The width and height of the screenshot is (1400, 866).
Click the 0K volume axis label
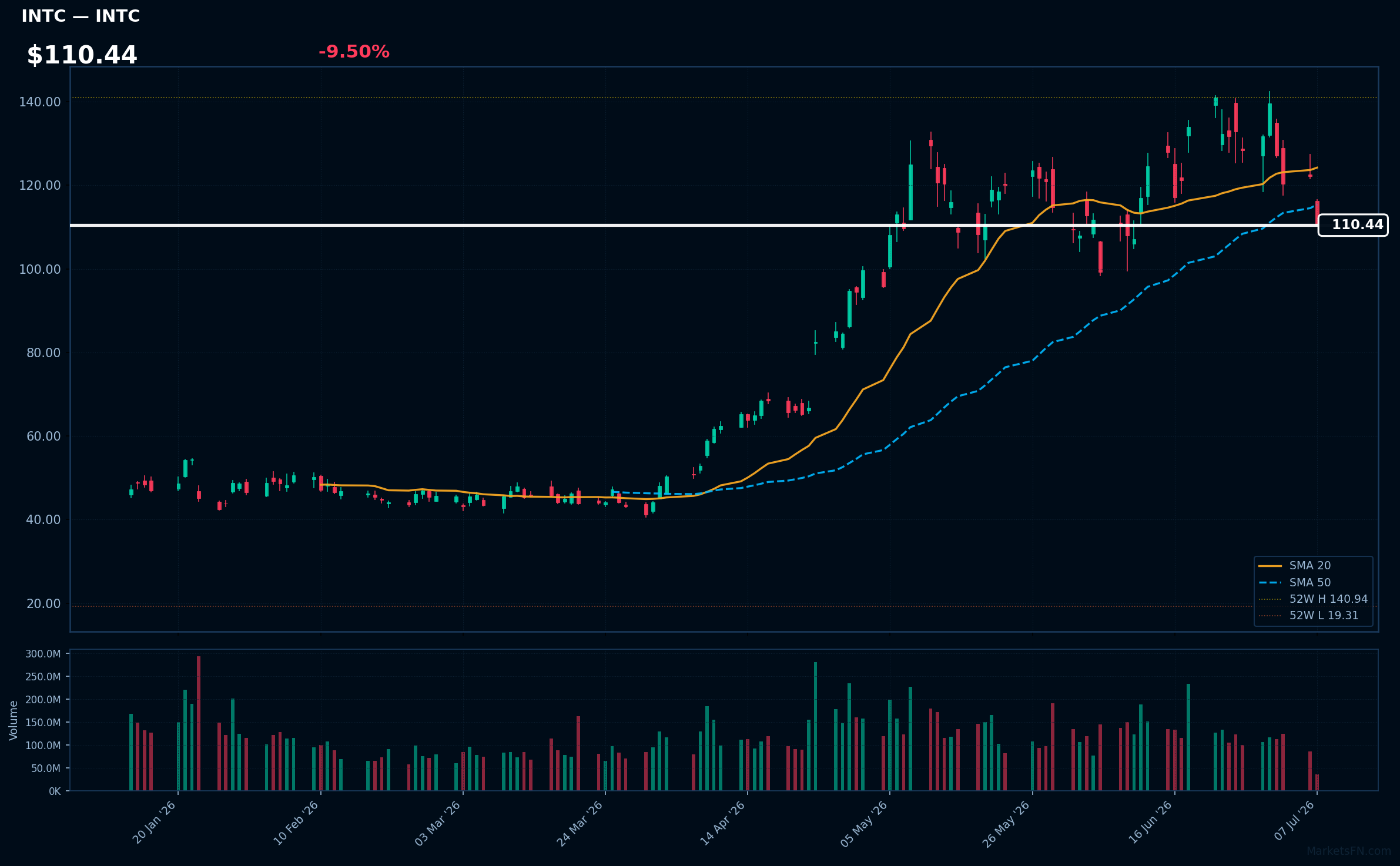[x=55, y=791]
